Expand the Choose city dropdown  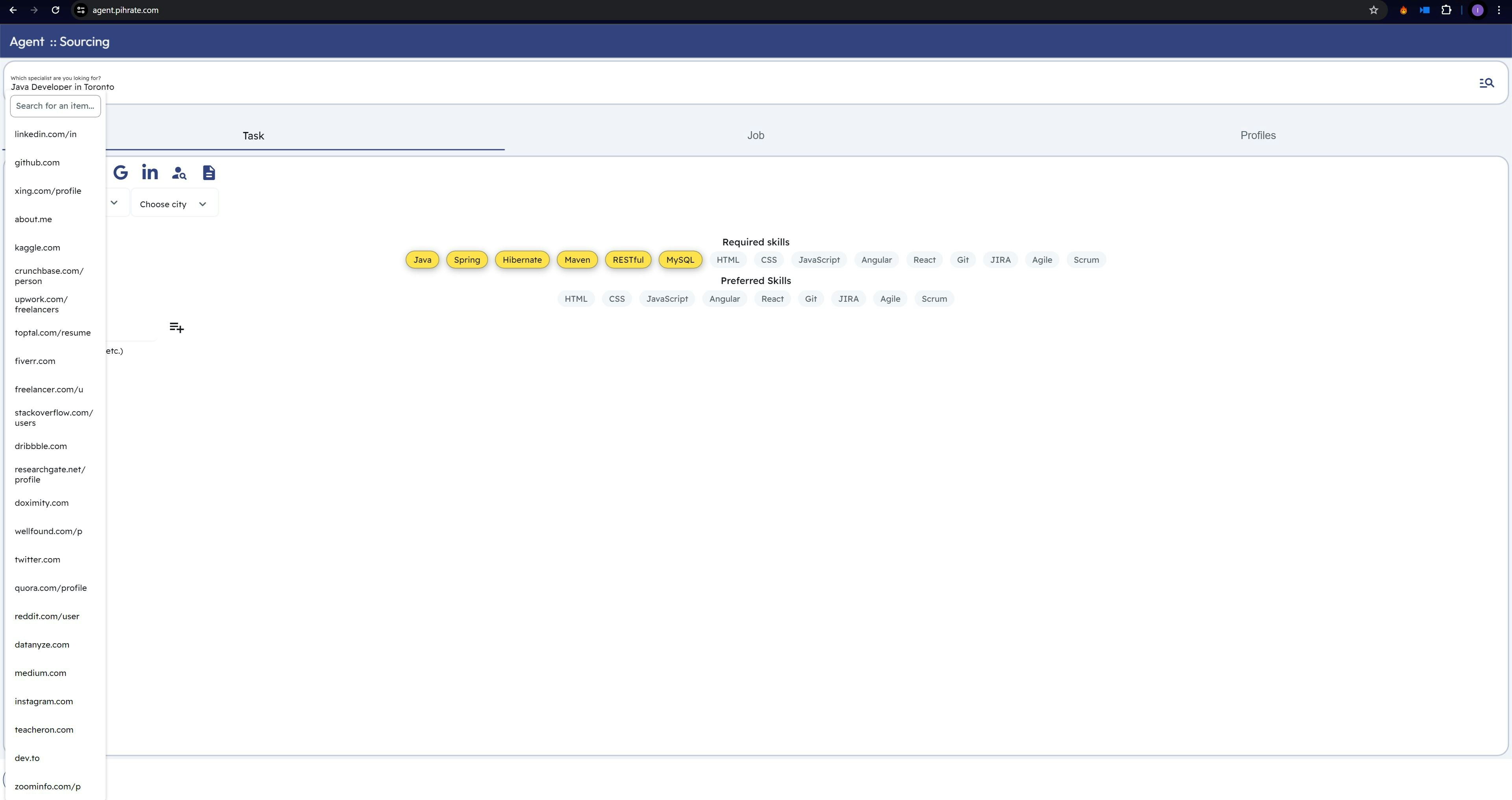[174, 204]
